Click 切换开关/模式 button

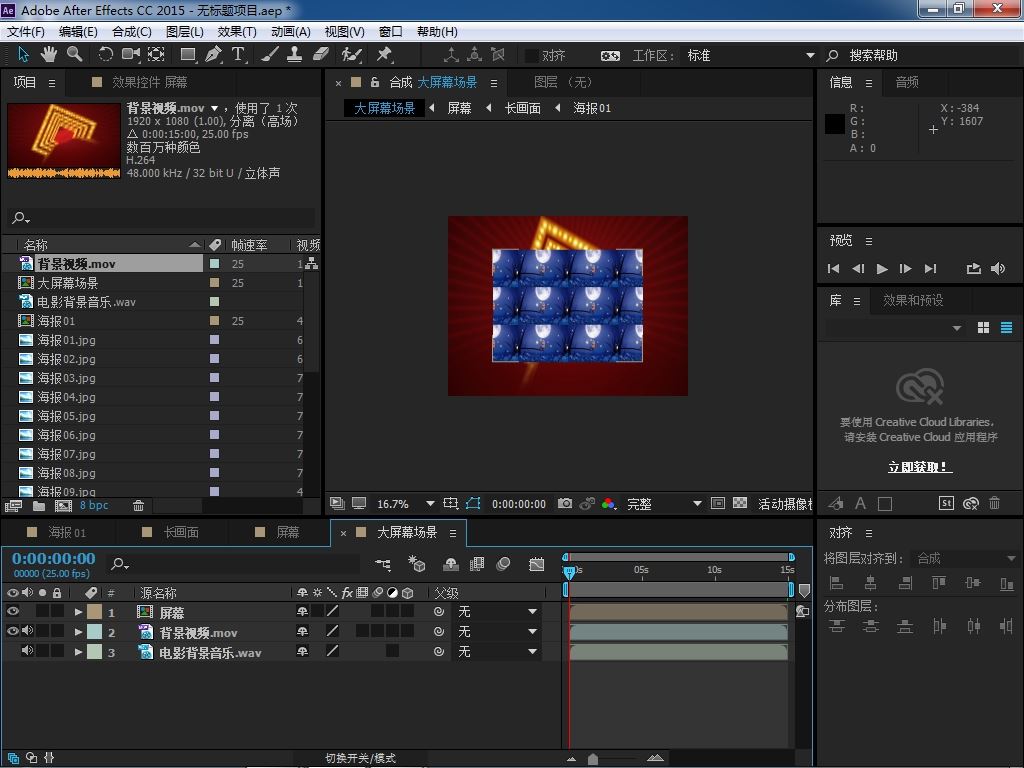click(360, 758)
